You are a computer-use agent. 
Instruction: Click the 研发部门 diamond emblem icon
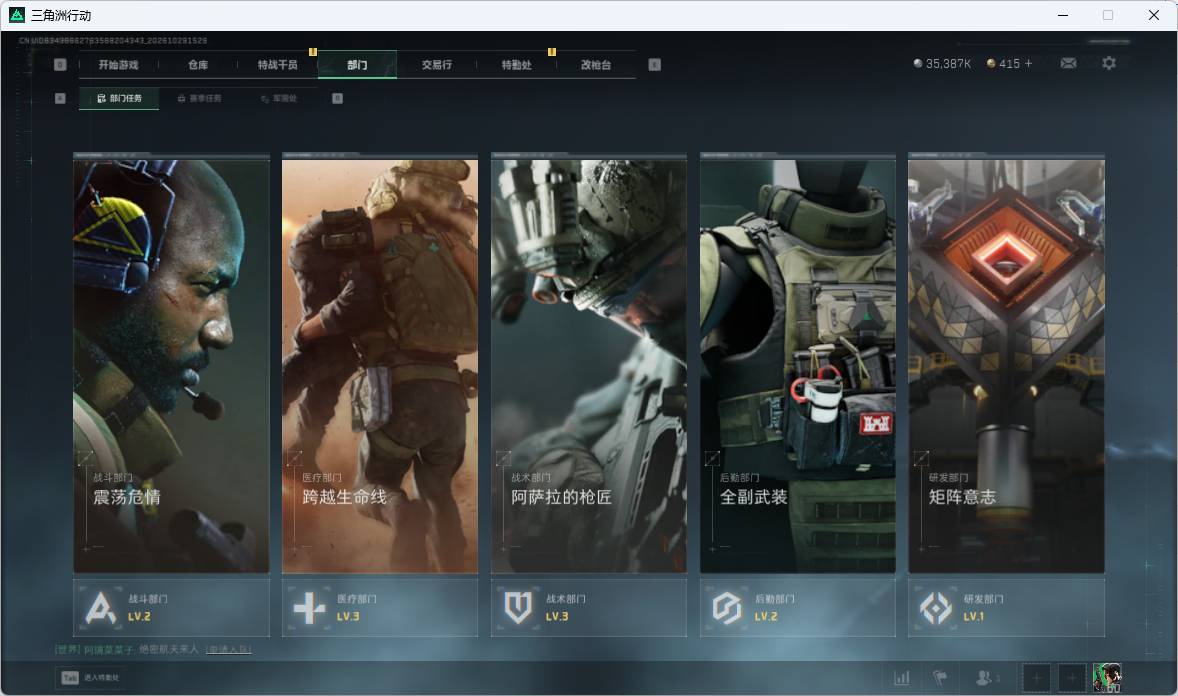point(935,607)
